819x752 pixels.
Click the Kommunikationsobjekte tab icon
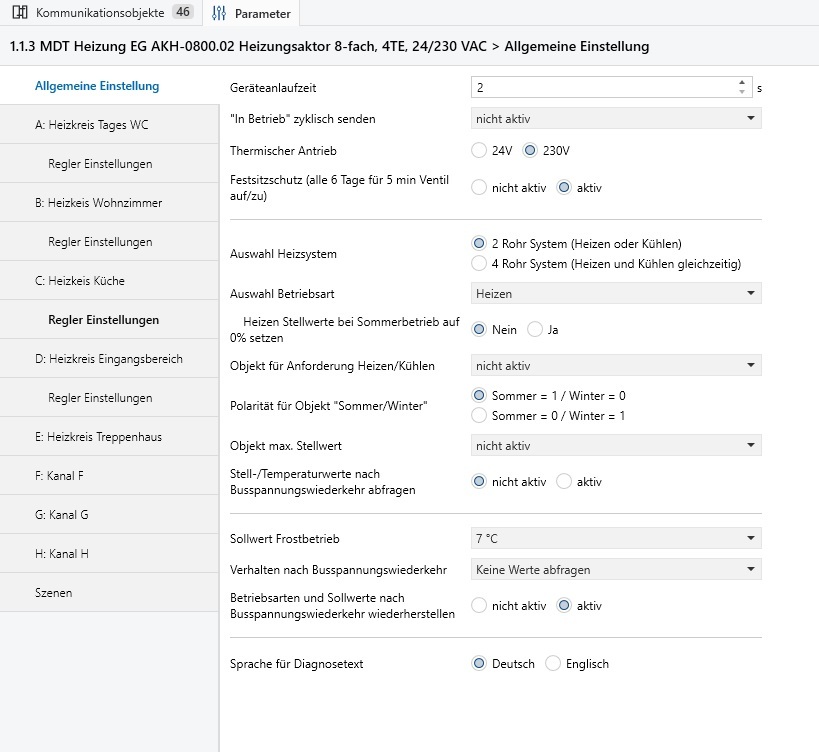click(19, 13)
